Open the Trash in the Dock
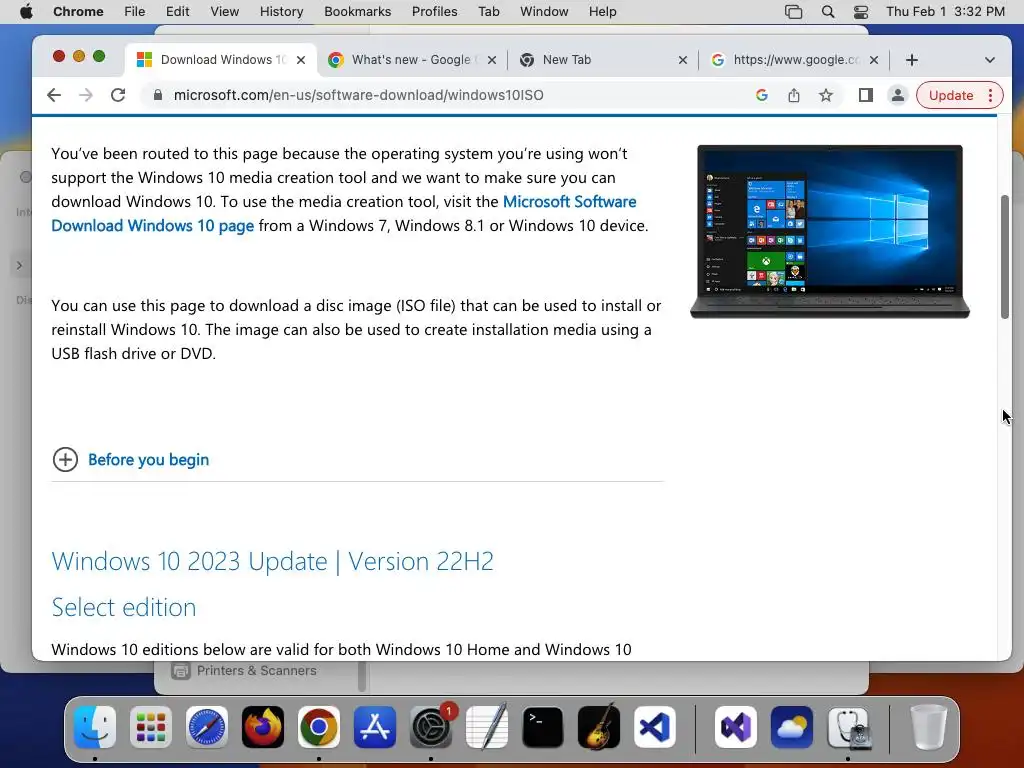 [928, 727]
